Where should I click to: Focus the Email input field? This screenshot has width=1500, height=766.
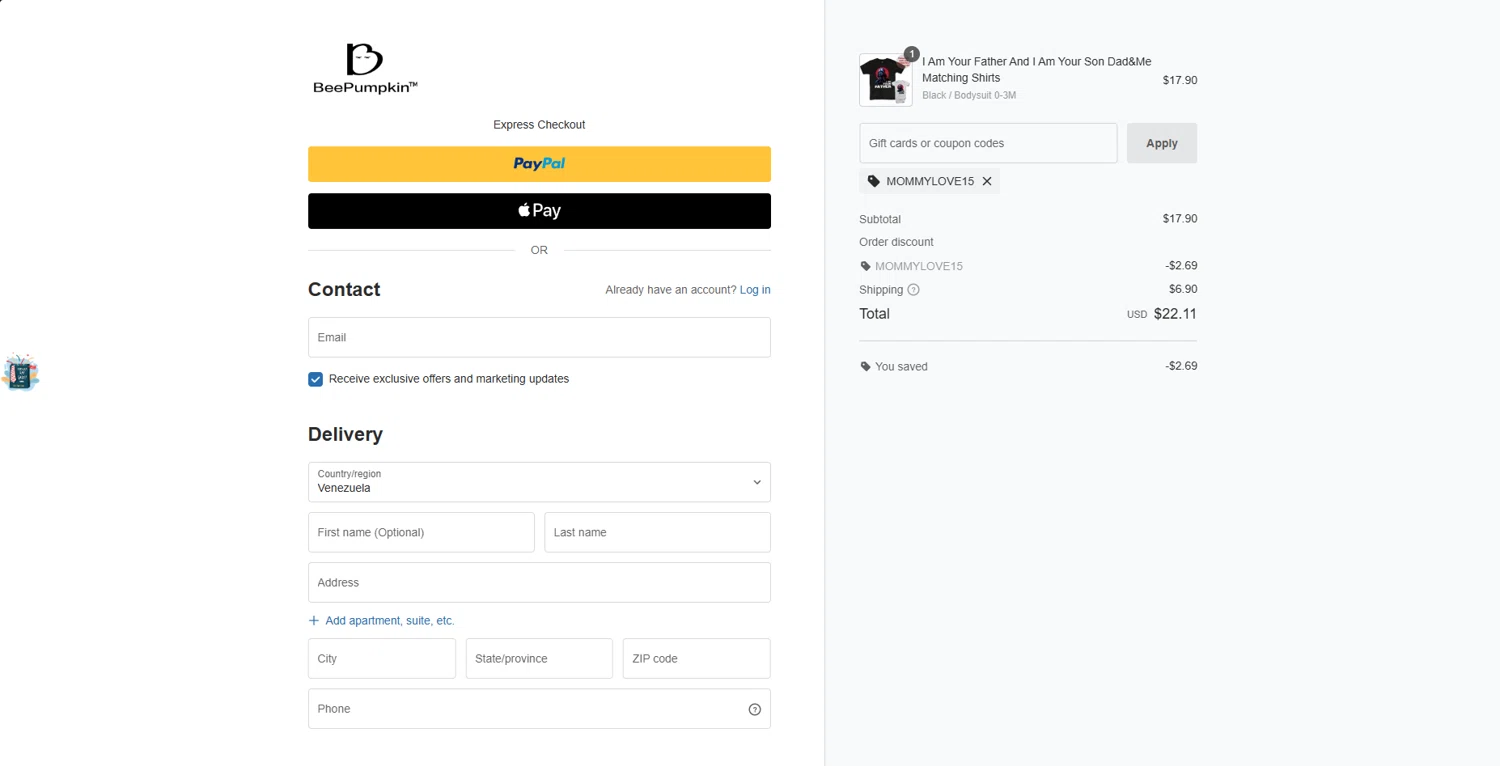(x=539, y=338)
